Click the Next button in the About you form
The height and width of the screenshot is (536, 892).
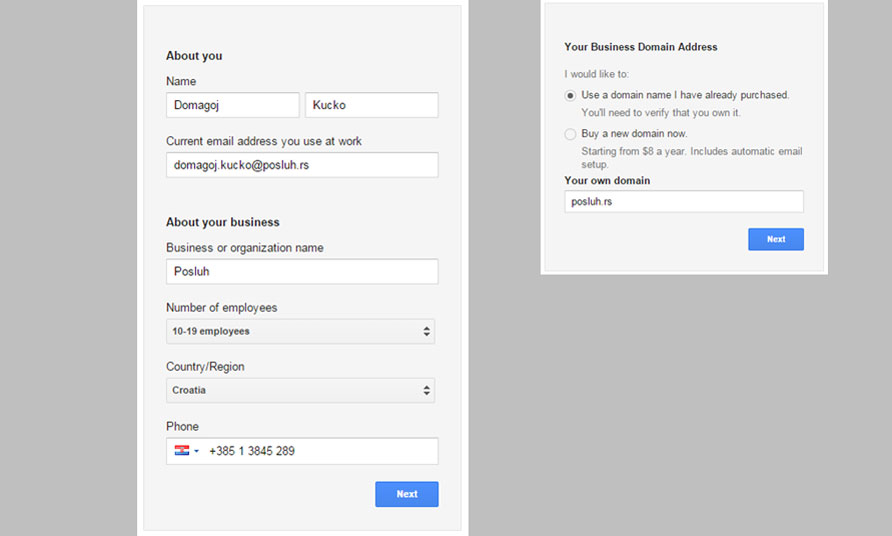coord(407,494)
